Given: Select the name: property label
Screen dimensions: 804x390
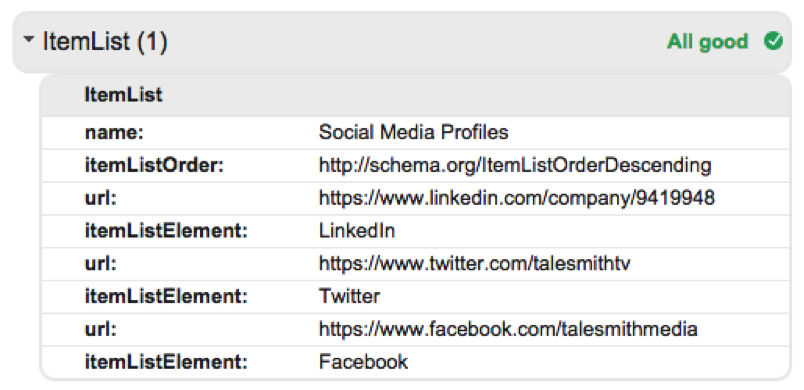Looking at the screenshot, I should coord(114,133).
